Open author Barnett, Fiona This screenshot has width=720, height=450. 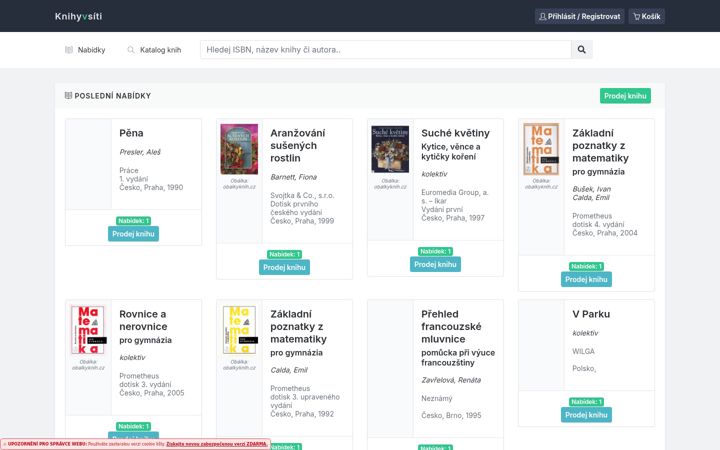293,177
